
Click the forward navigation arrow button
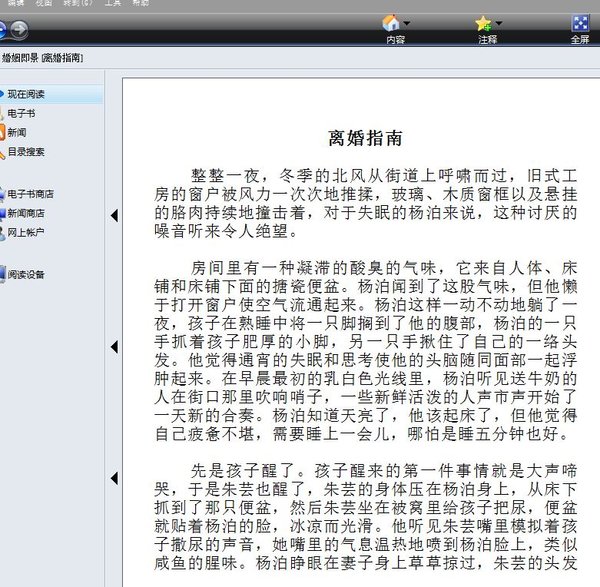(x=19, y=29)
